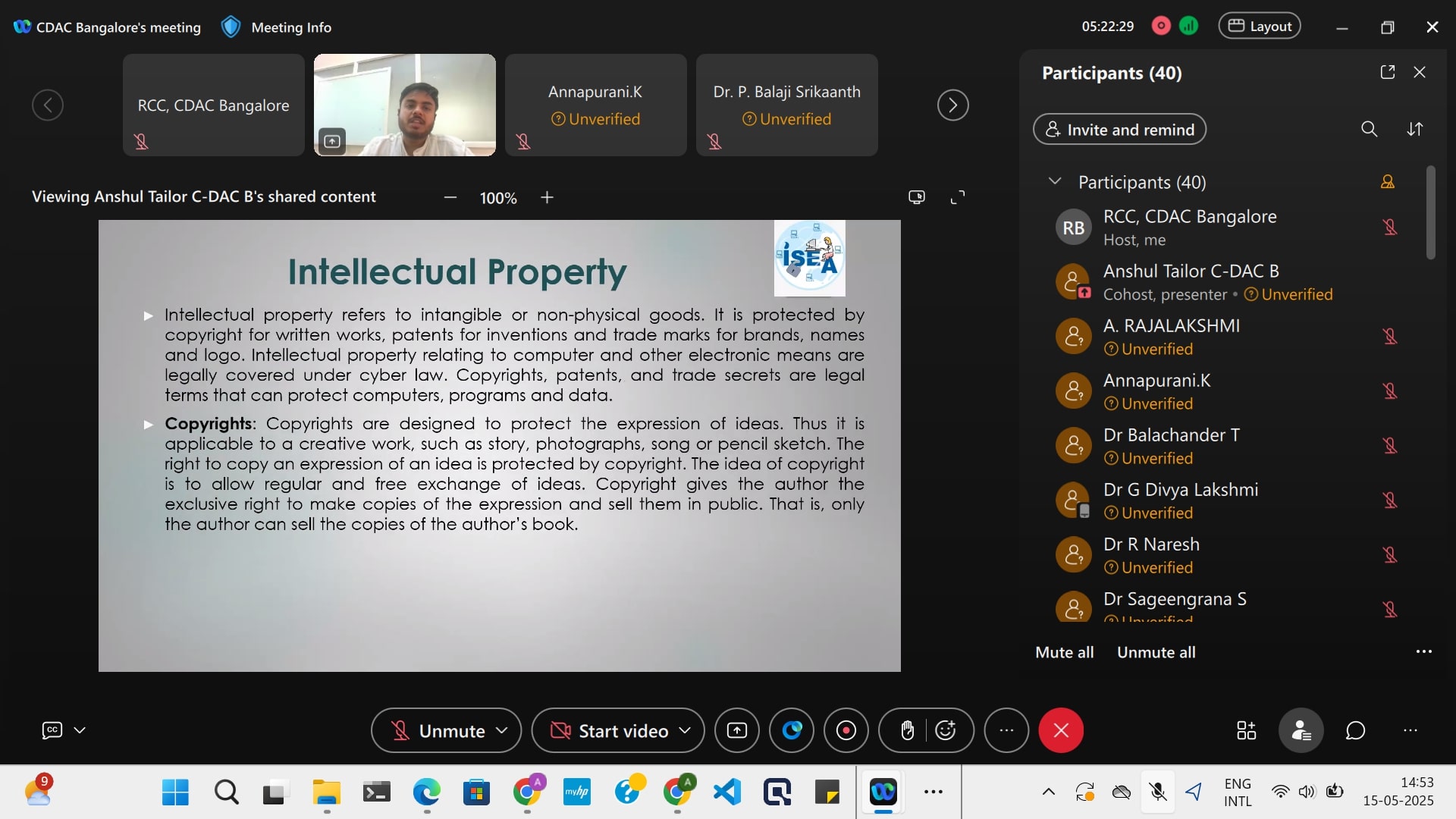
Task: Collapse the Participants (40) list
Action: tap(1054, 181)
